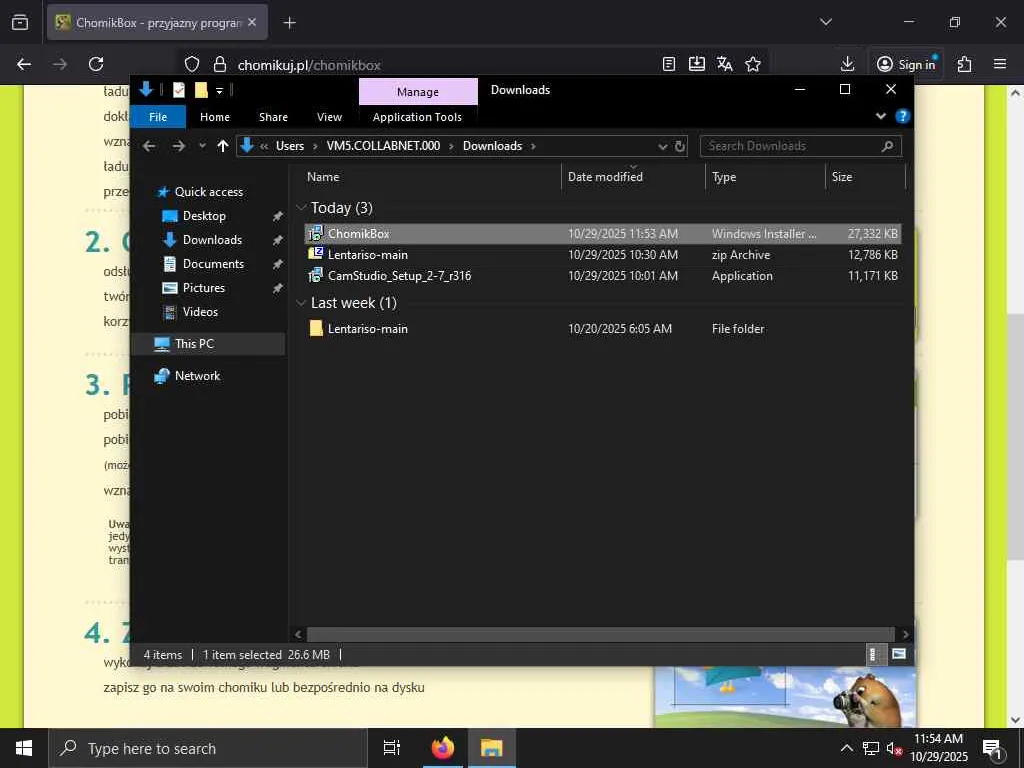
Task: Sort files by Name column
Action: [x=431, y=177]
